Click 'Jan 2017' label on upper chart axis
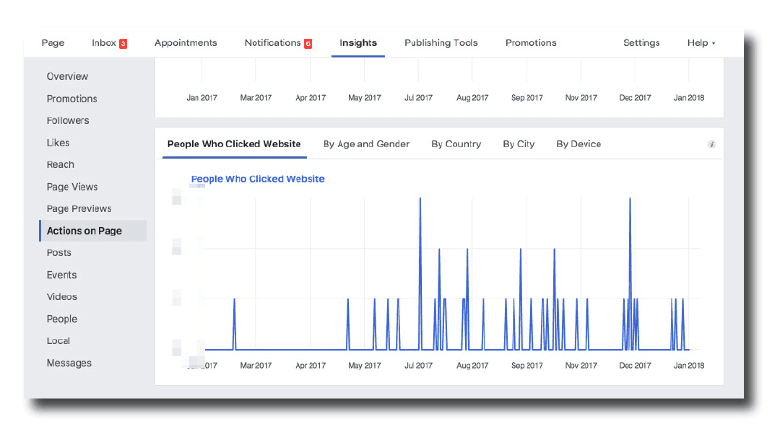The width and height of the screenshot is (770, 435). (x=201, y=98)
